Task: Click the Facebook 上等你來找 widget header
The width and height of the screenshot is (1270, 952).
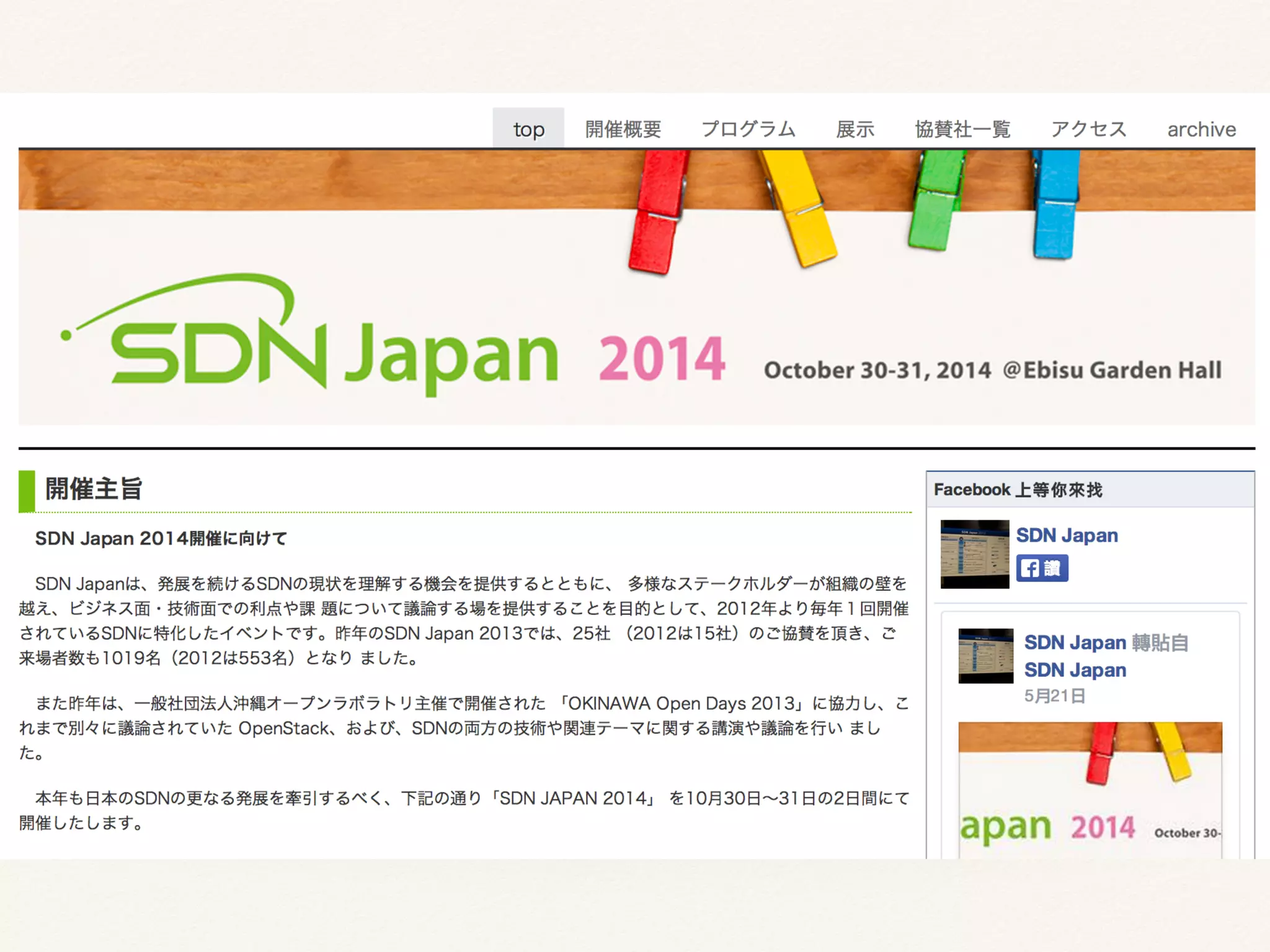Action: pyautogui.click(x=1018, y=490)
